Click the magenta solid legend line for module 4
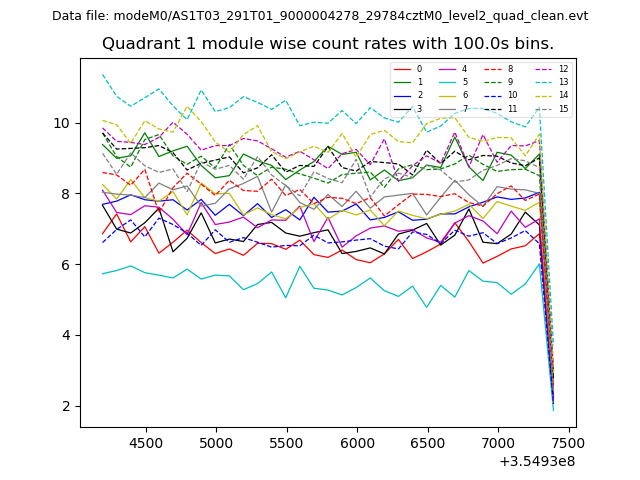The image size is (640, 480). (x=447, y=69)
